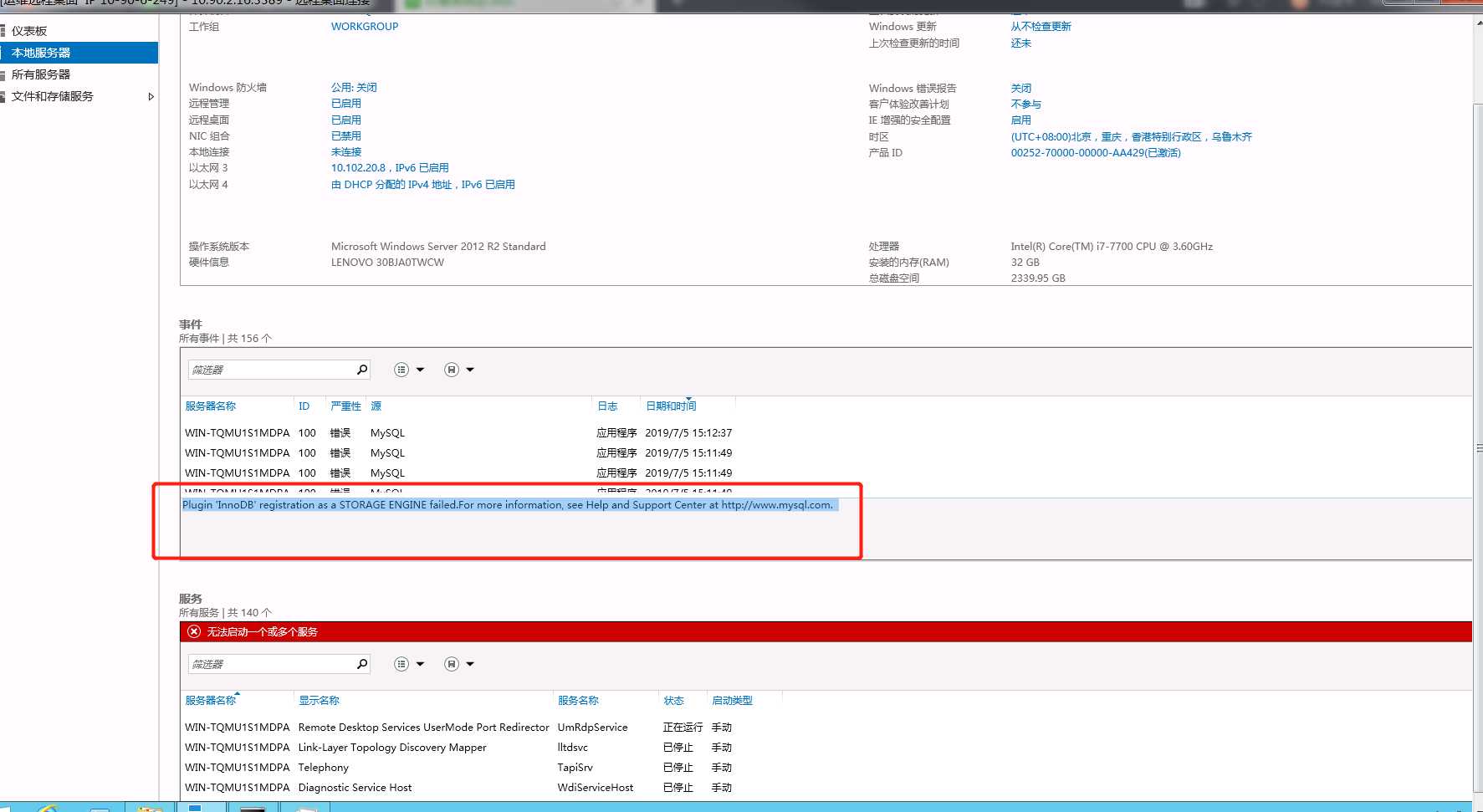This screenshot has width=1483, height=812.
Task: Click 从不检查更新 beside Windows 更新
Action: (1041, 27)
